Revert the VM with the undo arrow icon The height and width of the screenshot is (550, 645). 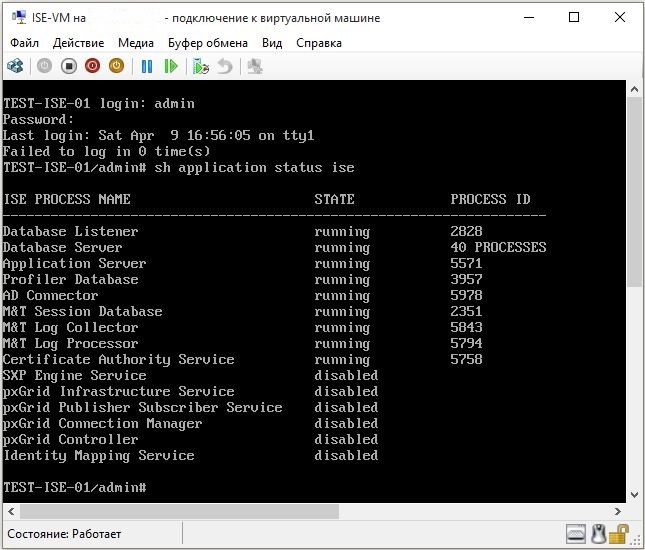pos(225,66)
